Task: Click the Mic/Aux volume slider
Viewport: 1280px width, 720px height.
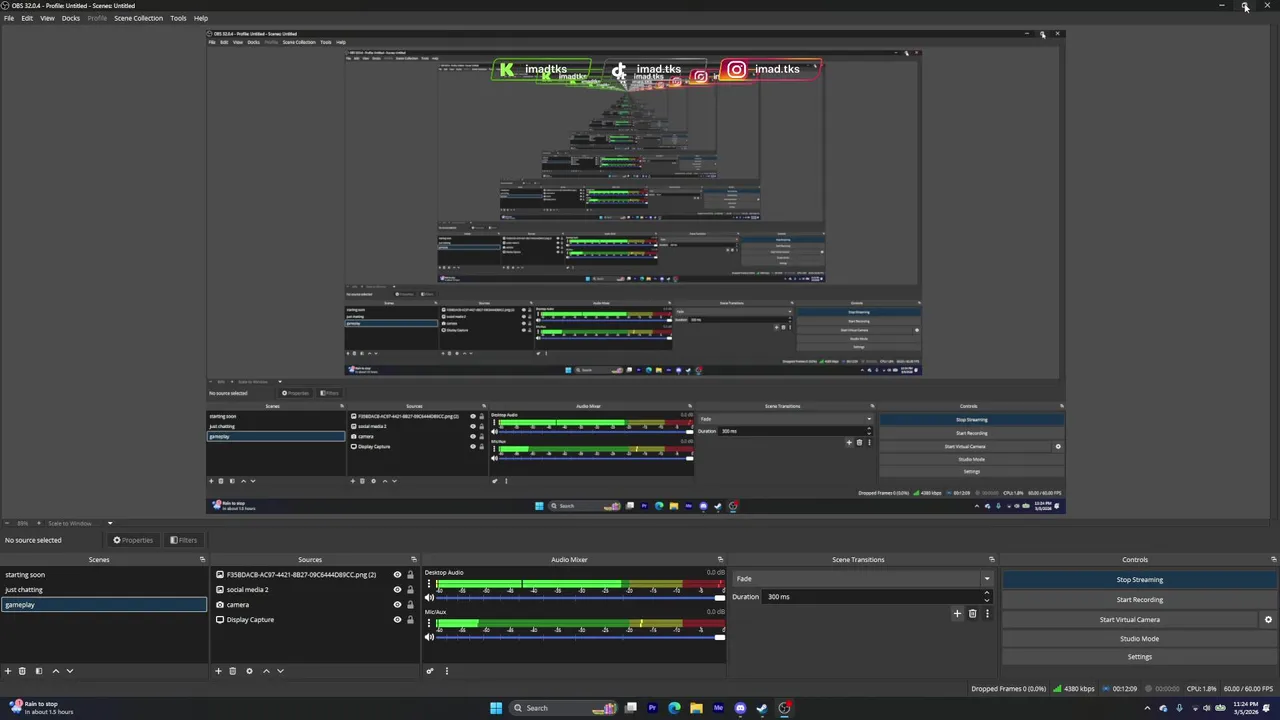Action: coord(581,636)
